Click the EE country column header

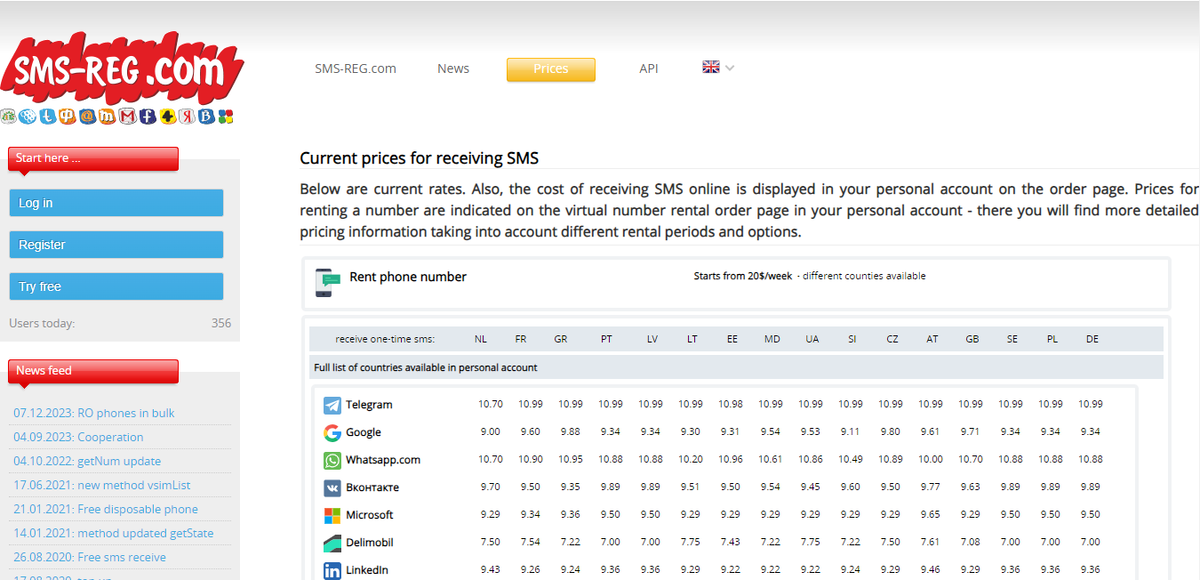point(732,339)
